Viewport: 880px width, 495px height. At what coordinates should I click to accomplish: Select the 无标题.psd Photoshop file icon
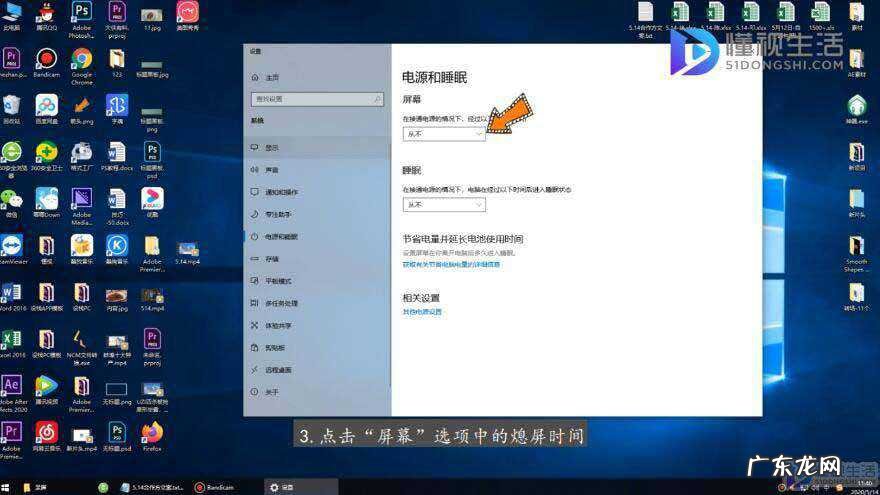click(117, 437)
